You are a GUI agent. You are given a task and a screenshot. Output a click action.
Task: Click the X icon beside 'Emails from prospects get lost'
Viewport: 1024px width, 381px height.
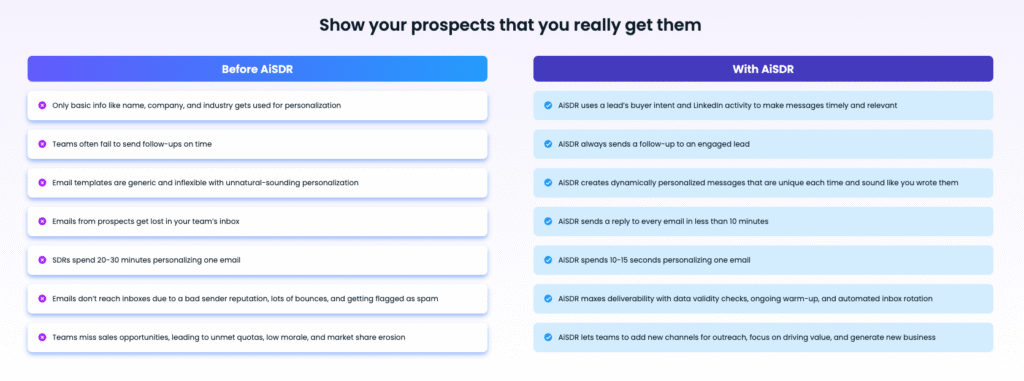point(42,222)
